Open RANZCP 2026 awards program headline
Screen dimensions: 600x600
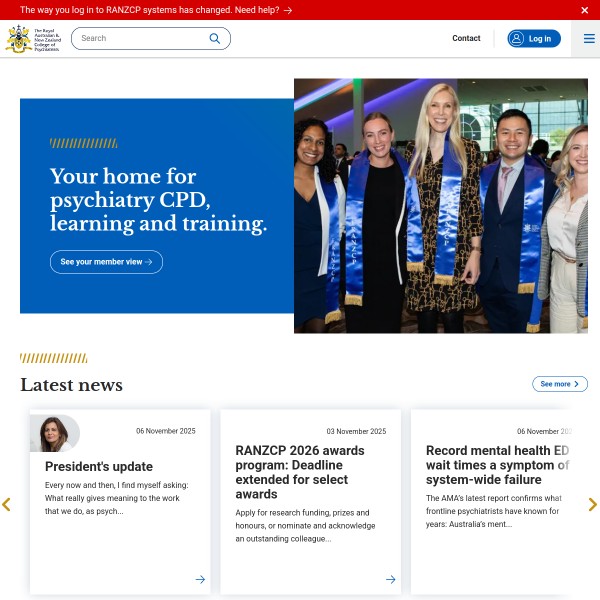(300, 472)
